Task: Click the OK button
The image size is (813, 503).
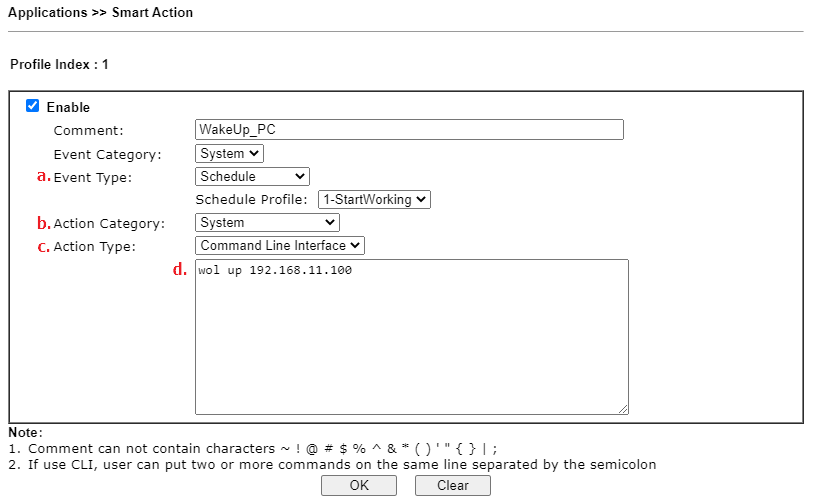Action: [x=359, y=485]
